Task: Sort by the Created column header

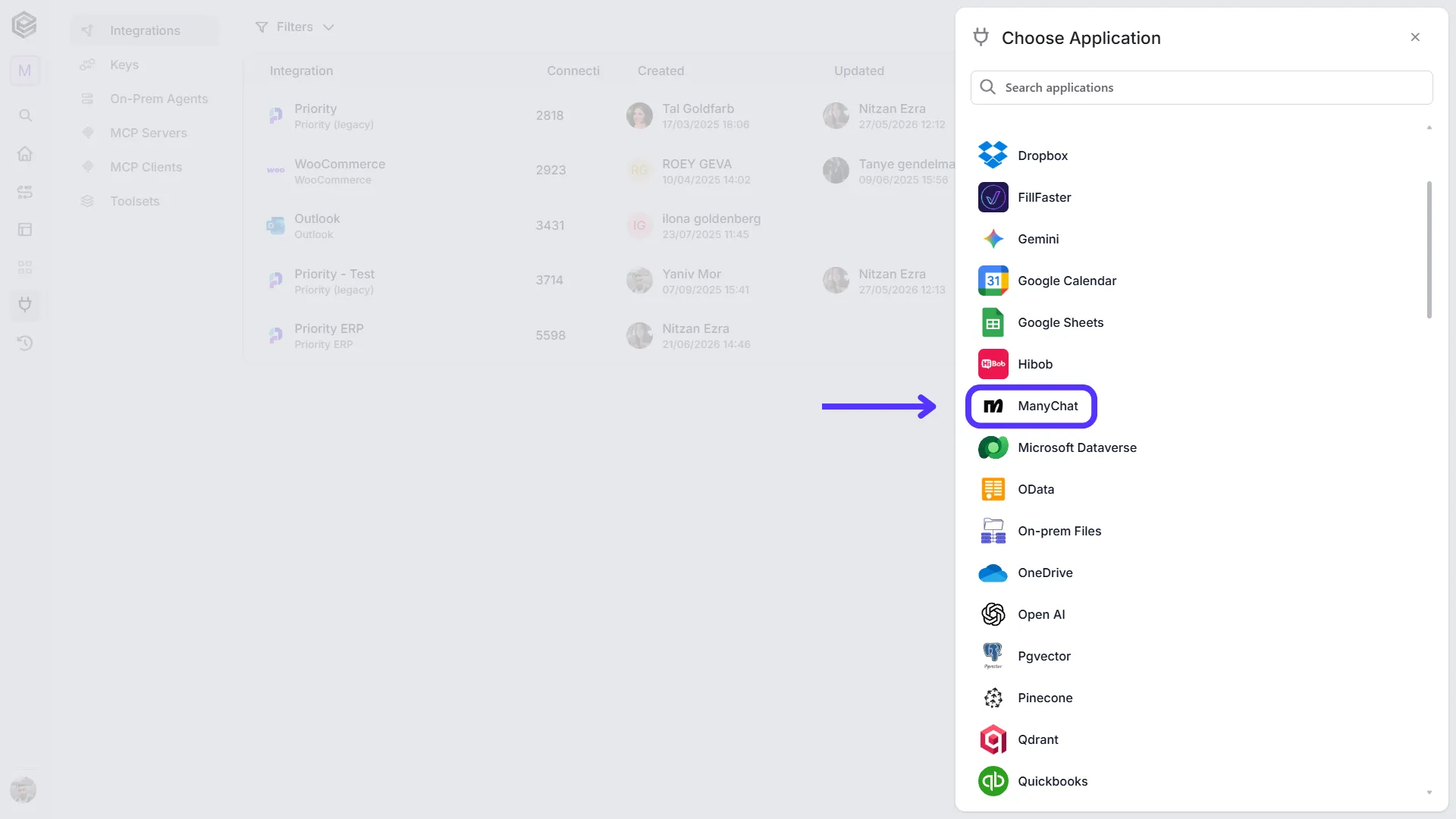Action: pos(661,71)
